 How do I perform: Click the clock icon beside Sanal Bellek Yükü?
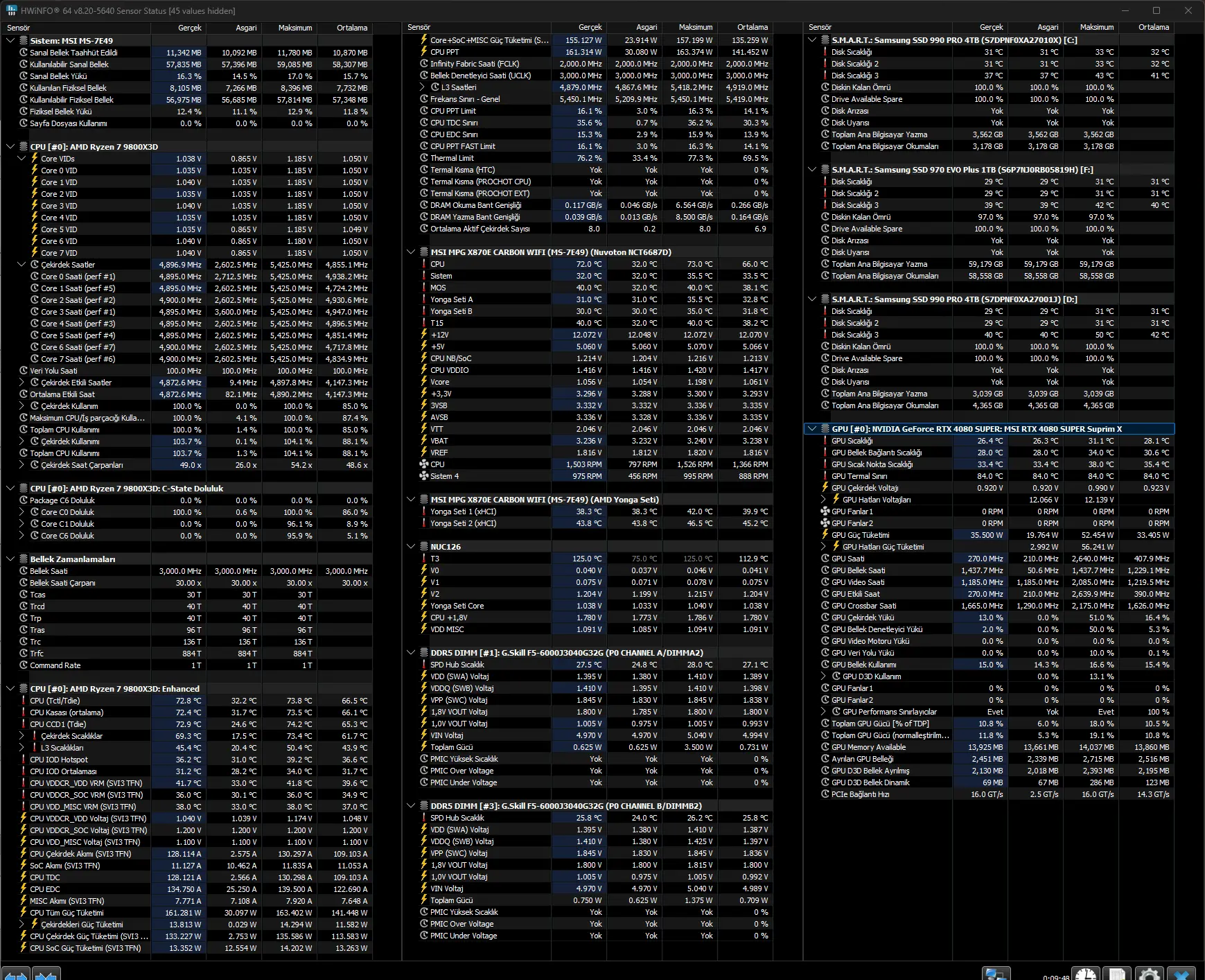[24, 76]
